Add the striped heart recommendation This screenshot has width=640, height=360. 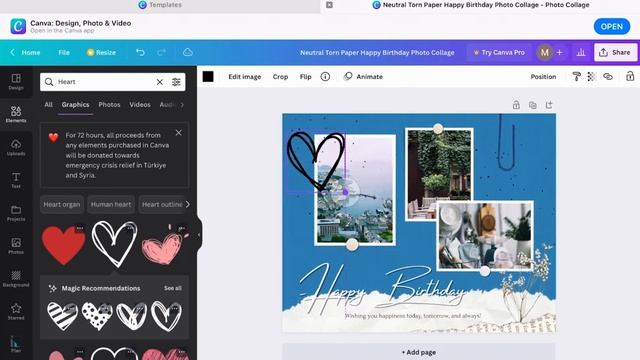click(62, 316)
